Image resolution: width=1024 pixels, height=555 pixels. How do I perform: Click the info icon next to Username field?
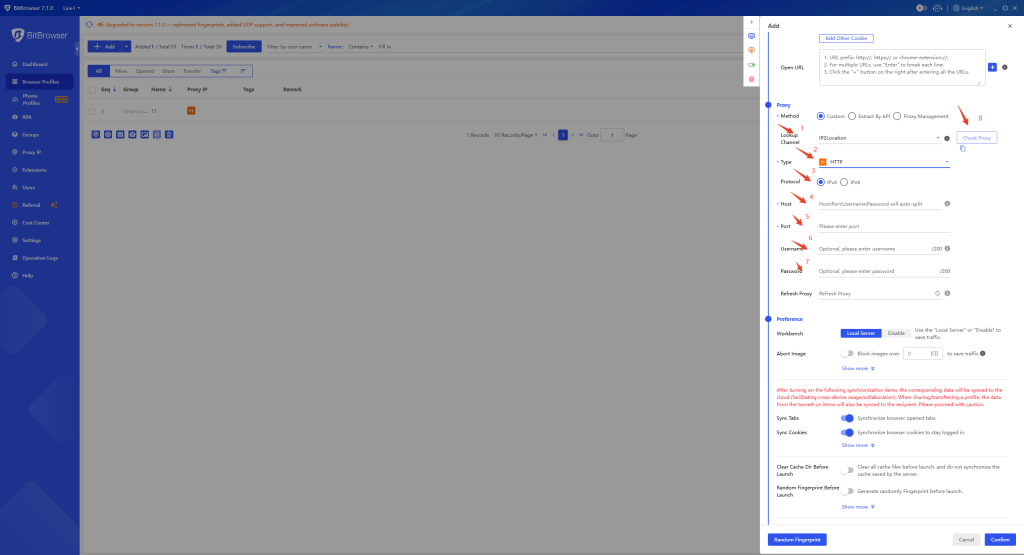coord(946,249)
